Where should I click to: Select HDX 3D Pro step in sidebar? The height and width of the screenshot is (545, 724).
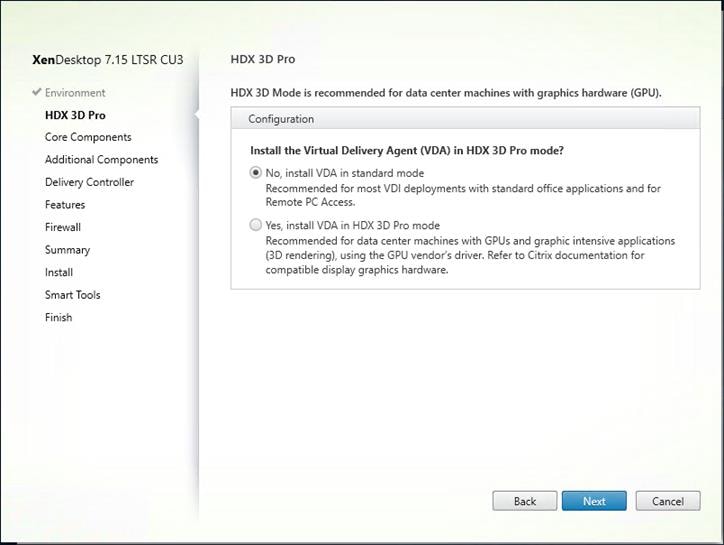75,115
